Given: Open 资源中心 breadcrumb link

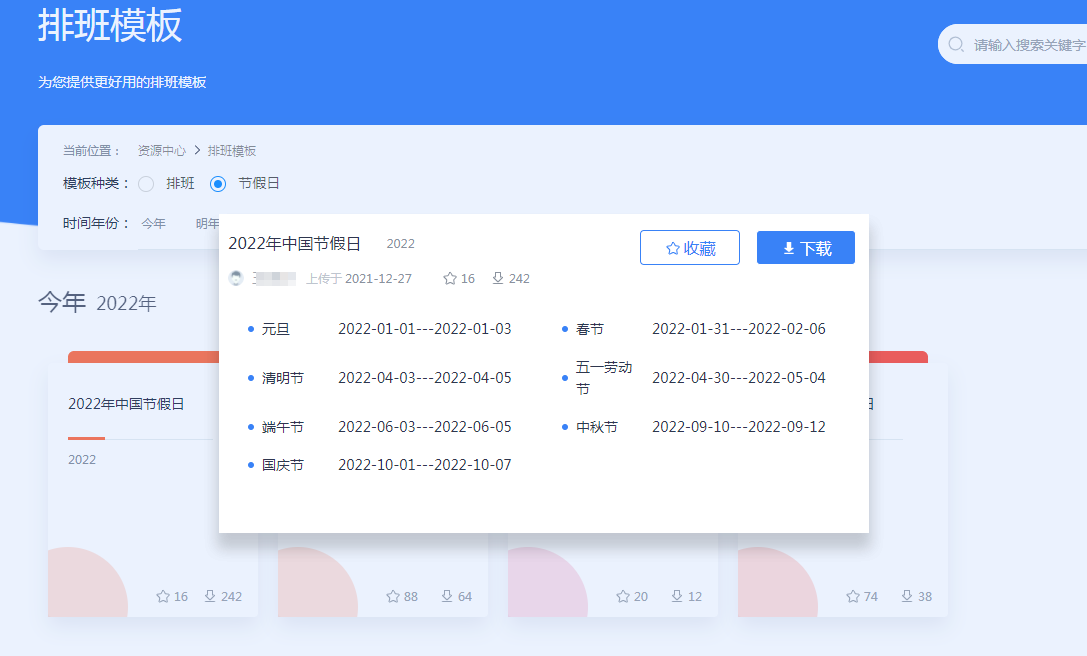Looking at the screenshot, I should (x=161, y=151).
